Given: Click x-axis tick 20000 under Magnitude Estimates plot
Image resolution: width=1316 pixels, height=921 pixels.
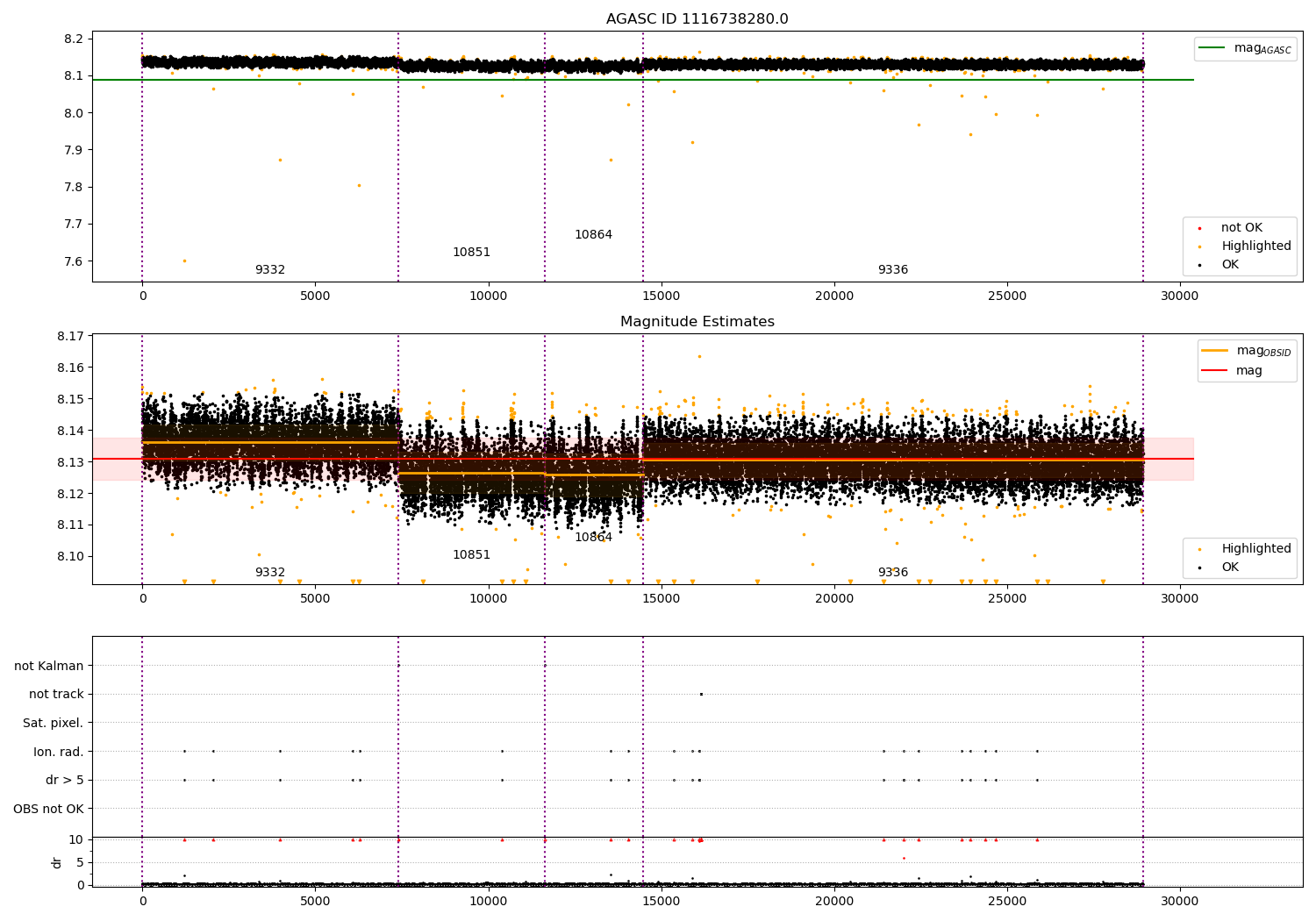Looking at the screenshot, I should [x=833, y=599].
